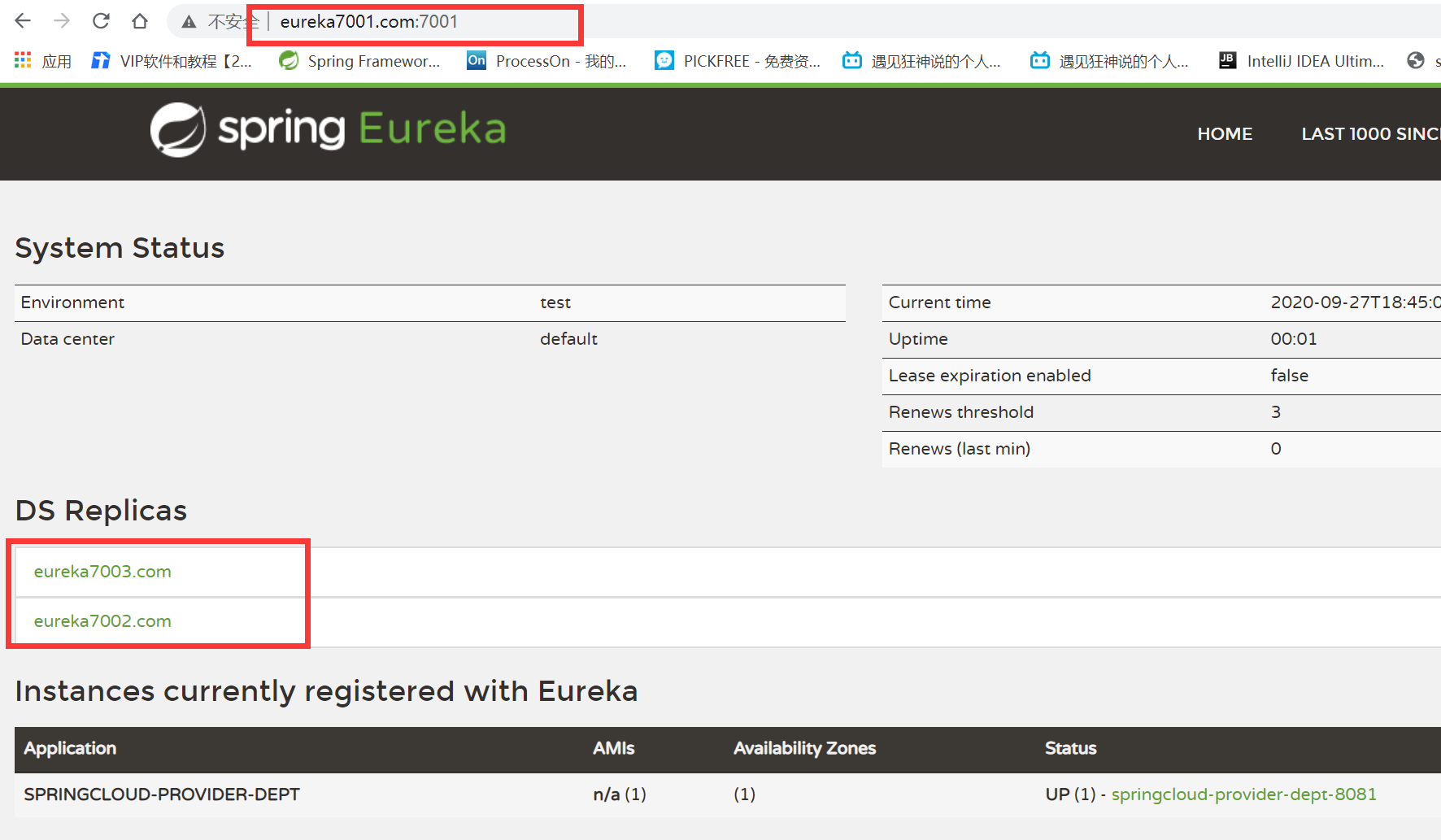Click the n/a (1) AMIs cell

click(620, 794)
